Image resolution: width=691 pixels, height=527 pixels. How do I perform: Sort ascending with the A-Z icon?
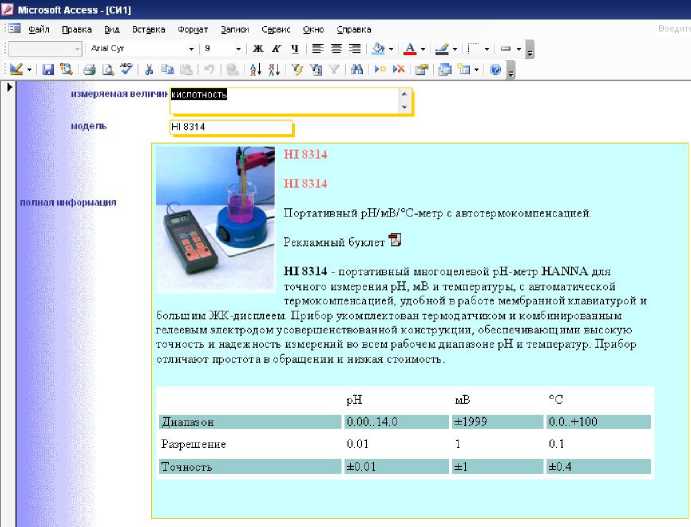click(x=255, y=70)
